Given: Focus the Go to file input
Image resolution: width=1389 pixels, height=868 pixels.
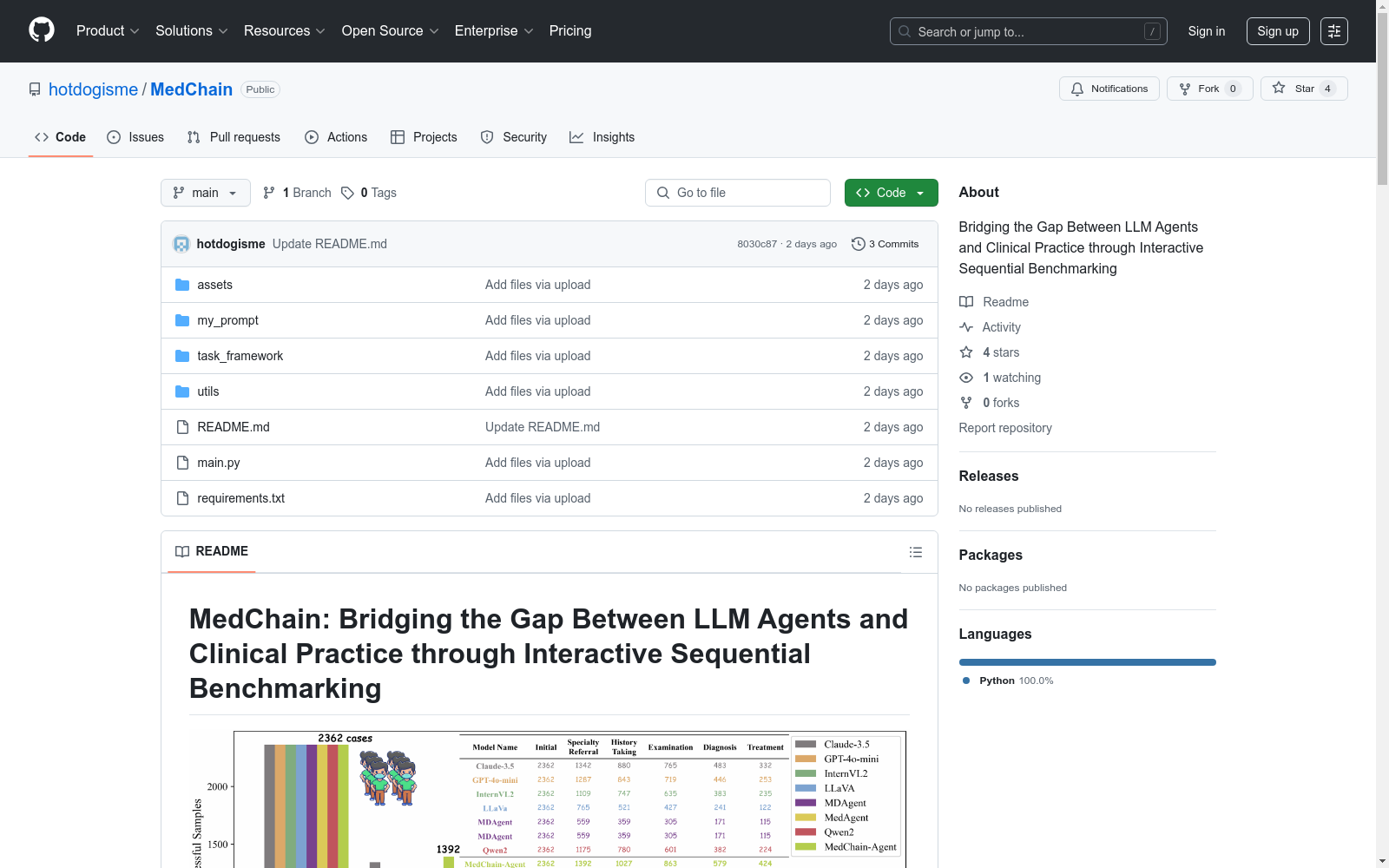Looking at the screenshot, I should coord(738,193).
